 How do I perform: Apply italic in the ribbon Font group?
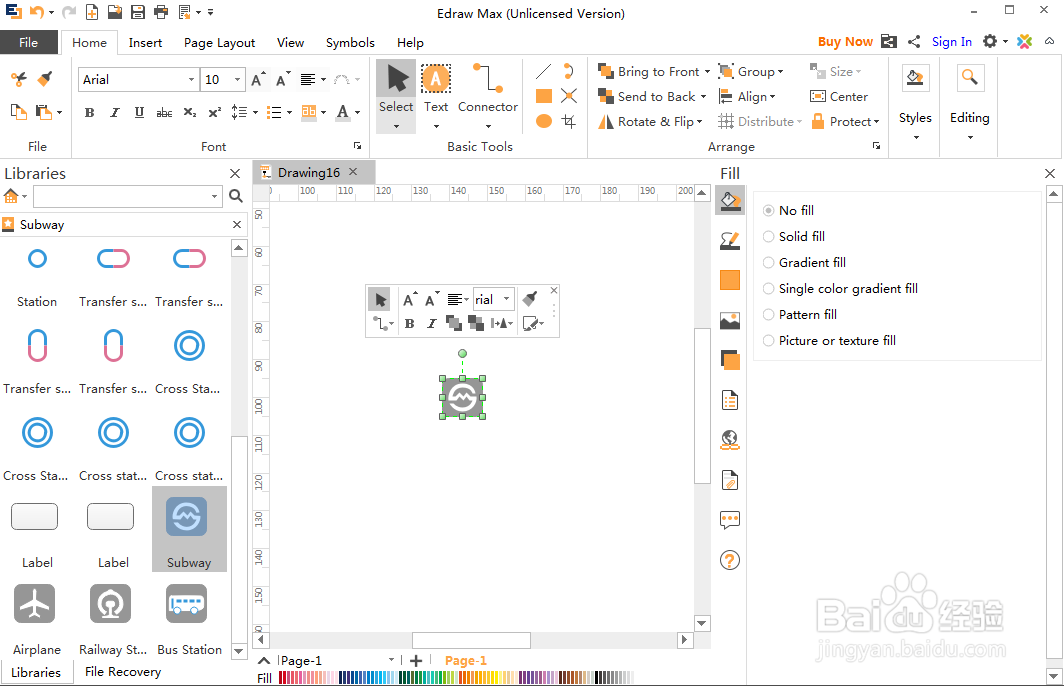(x=115, y=113)
